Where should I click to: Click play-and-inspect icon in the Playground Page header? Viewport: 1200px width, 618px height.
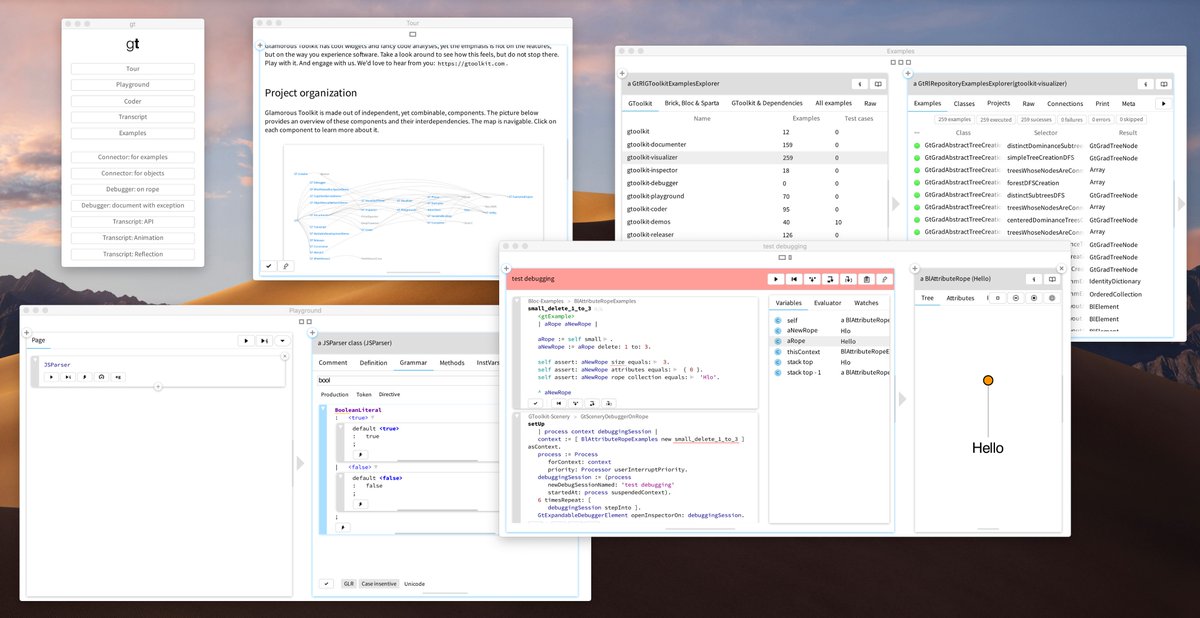pos(265,340)
